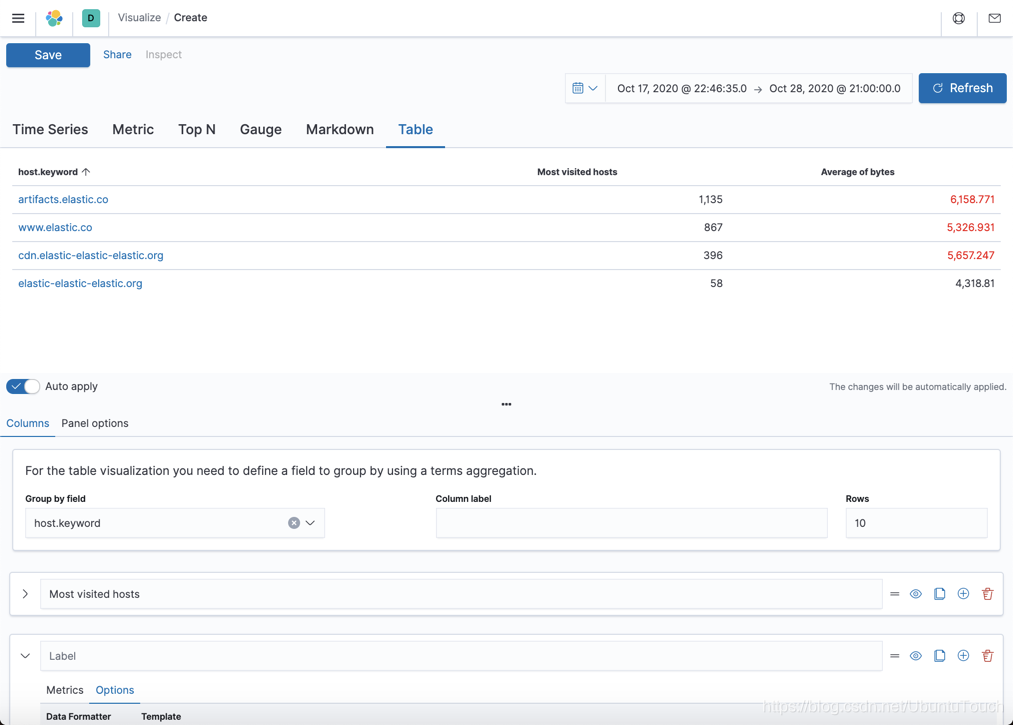Switch to the Top N tab
The width and height of the screenshot is (1013, 725).
[x=197, y=129]
